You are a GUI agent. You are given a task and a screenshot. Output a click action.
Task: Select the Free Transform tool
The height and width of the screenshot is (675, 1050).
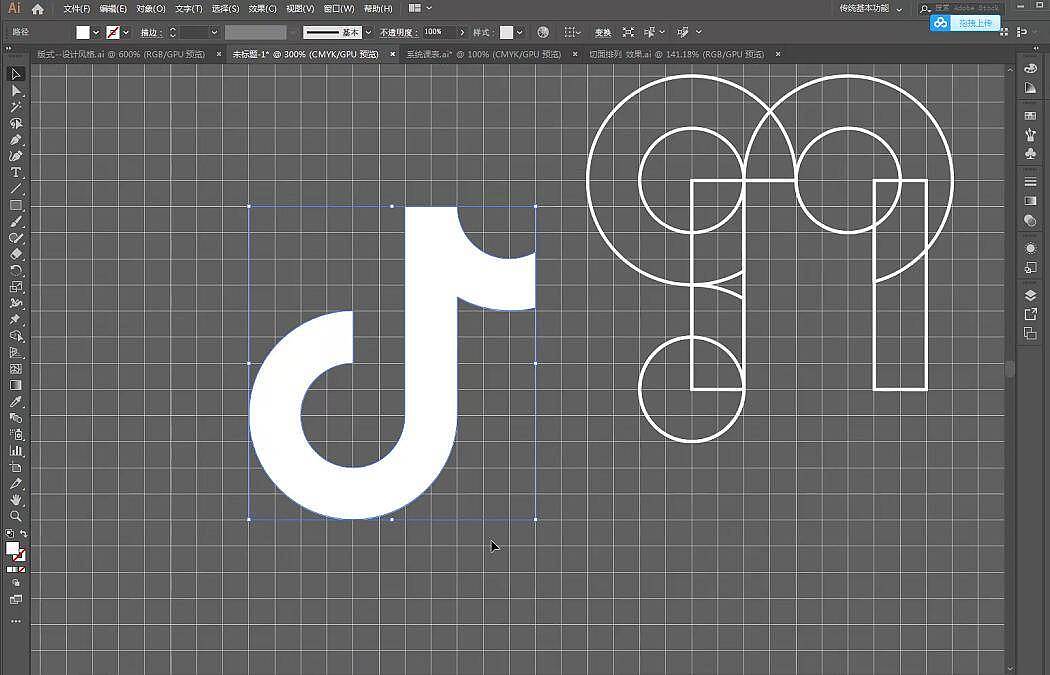(16, 320)
